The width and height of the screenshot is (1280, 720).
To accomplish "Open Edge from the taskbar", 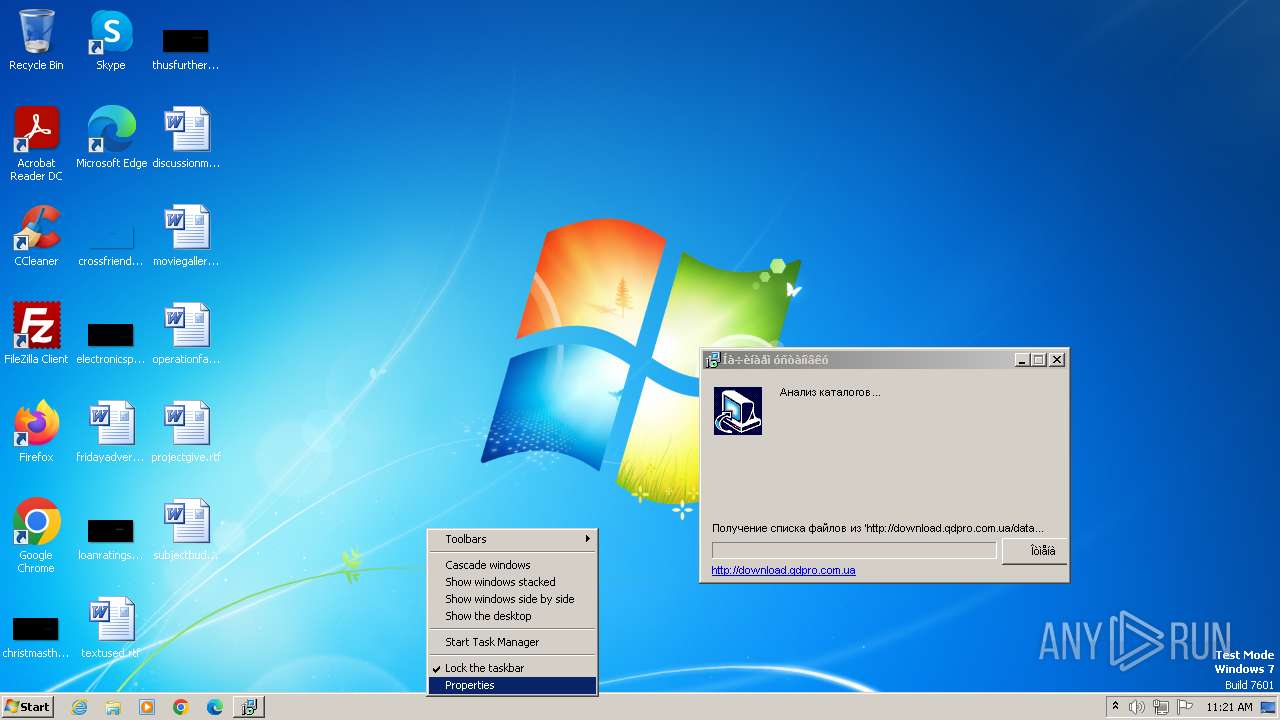I will pos(215,707).
